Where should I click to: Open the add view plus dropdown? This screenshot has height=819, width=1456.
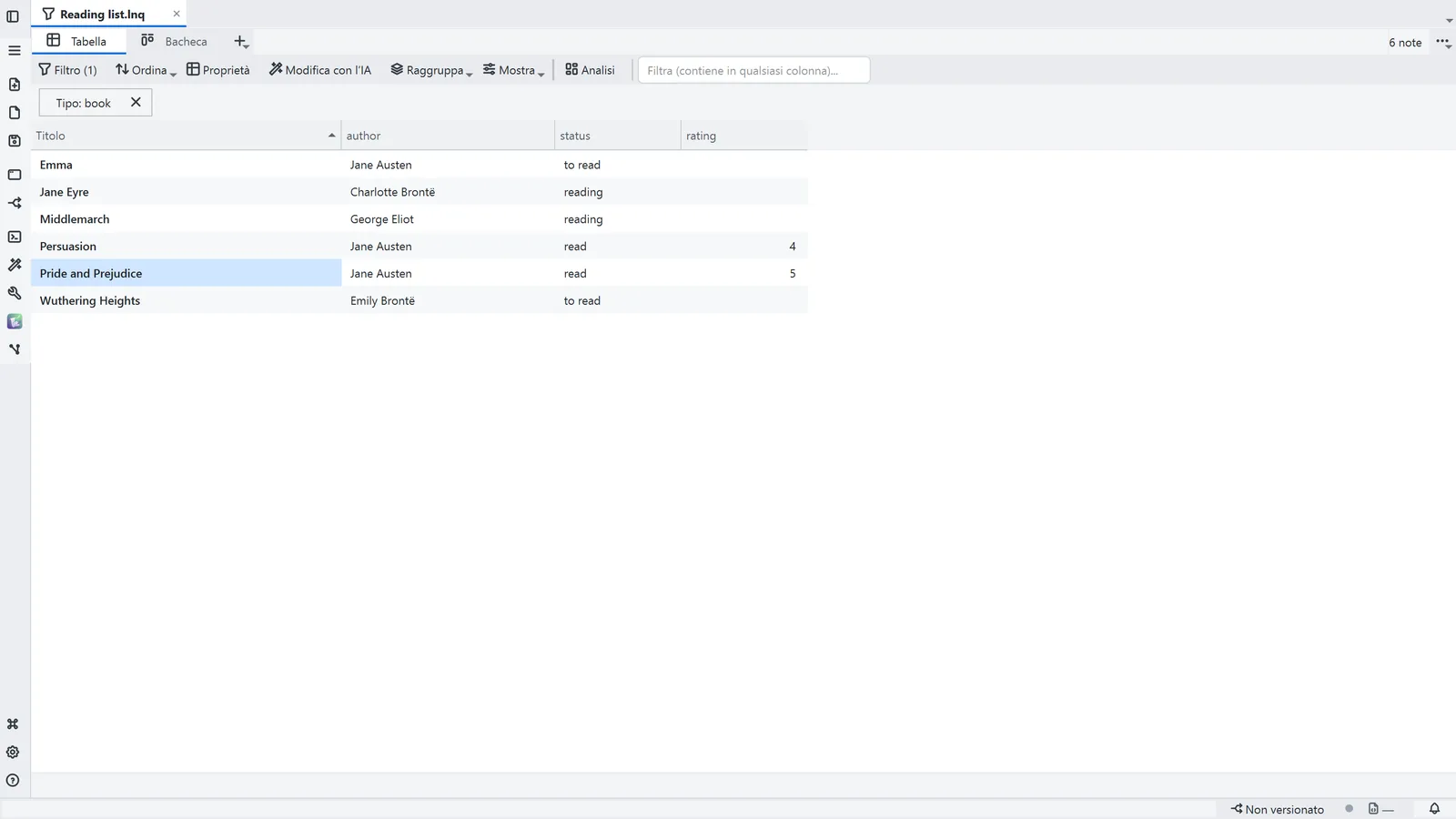click(x=241, y=42)
